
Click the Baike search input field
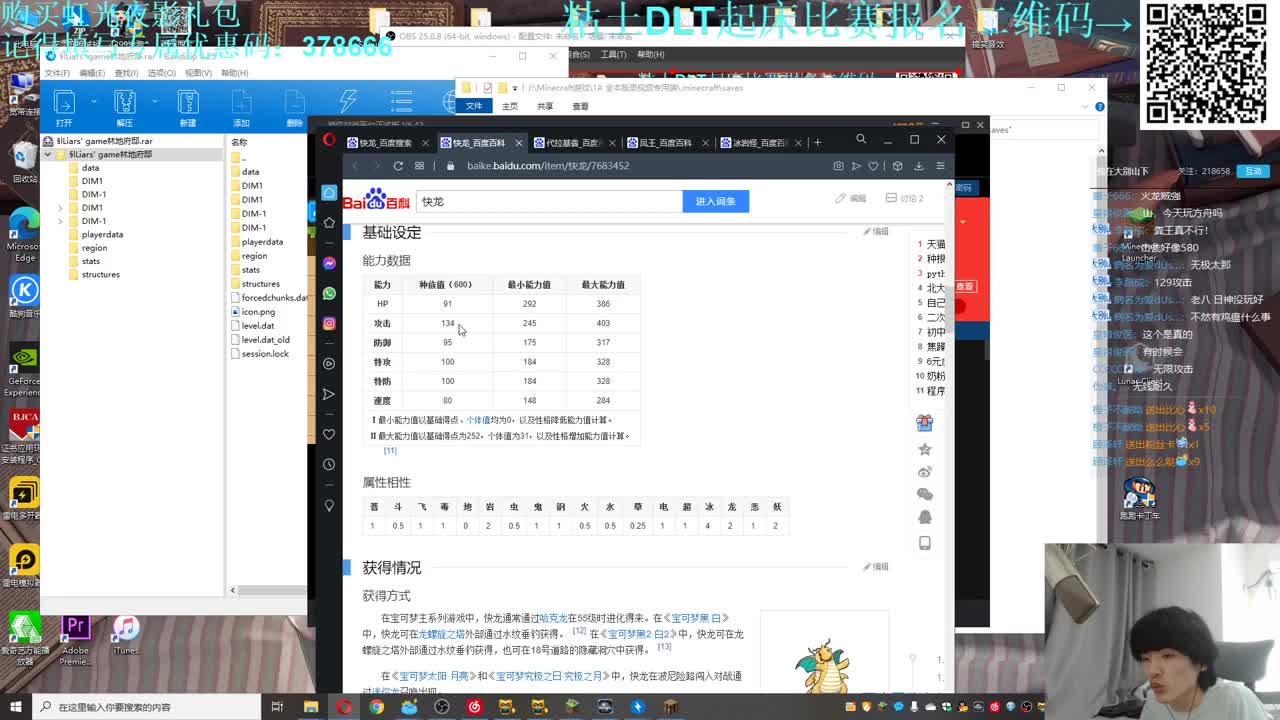[549, 201]
